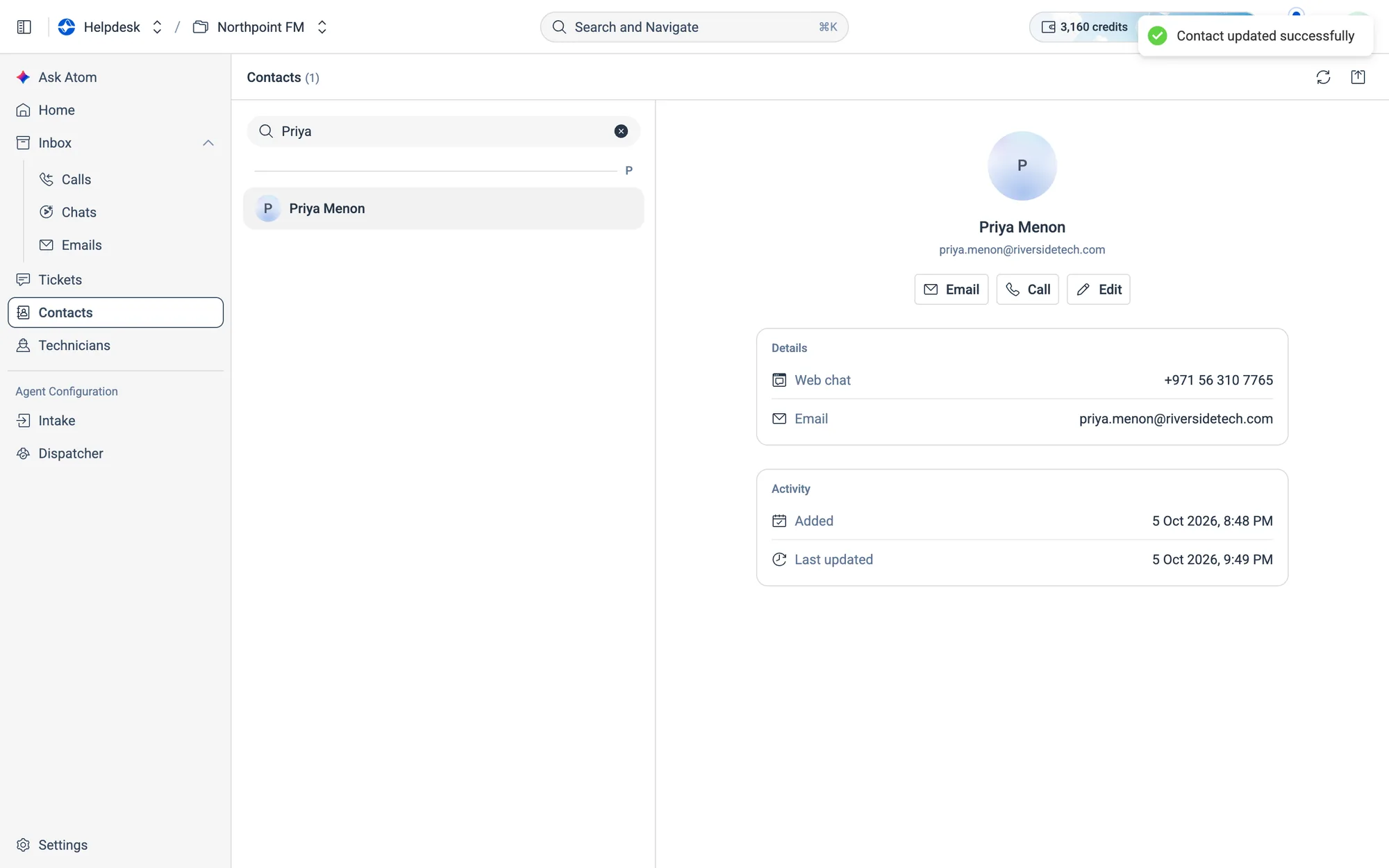Open Emails under Inbox

point(128,244)
